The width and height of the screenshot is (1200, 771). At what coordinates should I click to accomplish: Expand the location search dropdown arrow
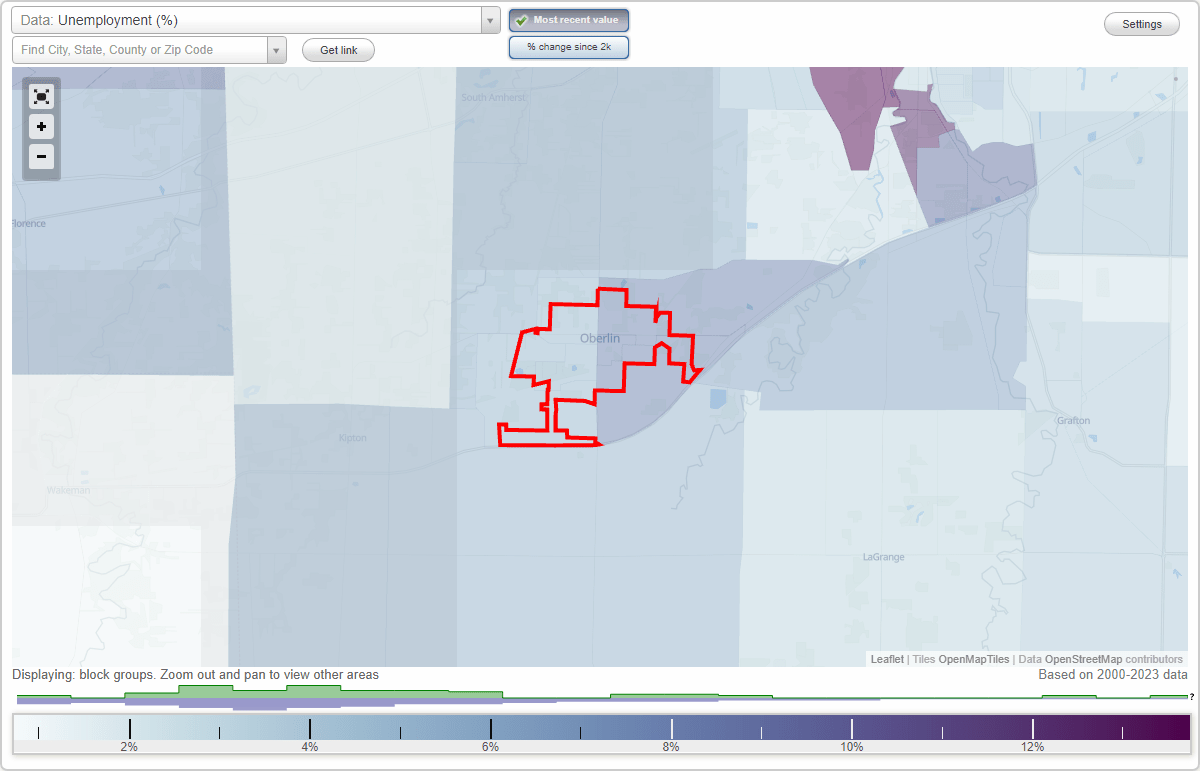276,50
